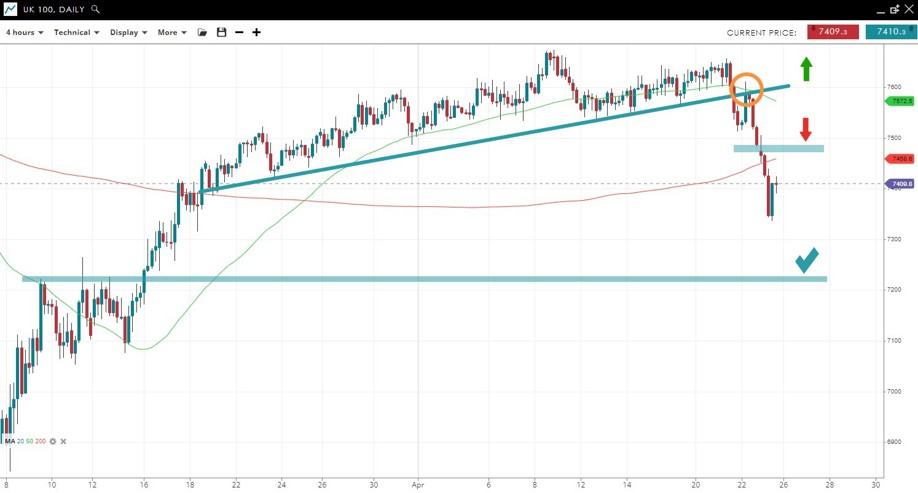The width and height of the screenshot is (918, 493).
Task: Open the More menu
Action: (171, 32)
